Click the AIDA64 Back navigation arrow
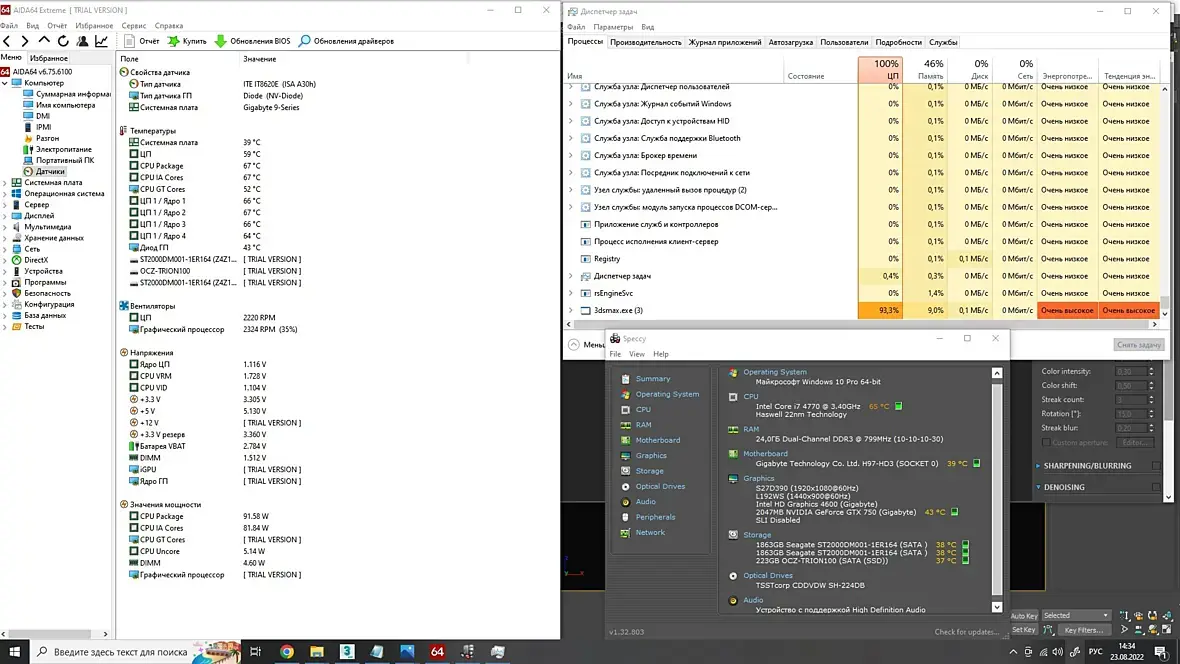This screenshot has height=664, width=1180. 8,41
